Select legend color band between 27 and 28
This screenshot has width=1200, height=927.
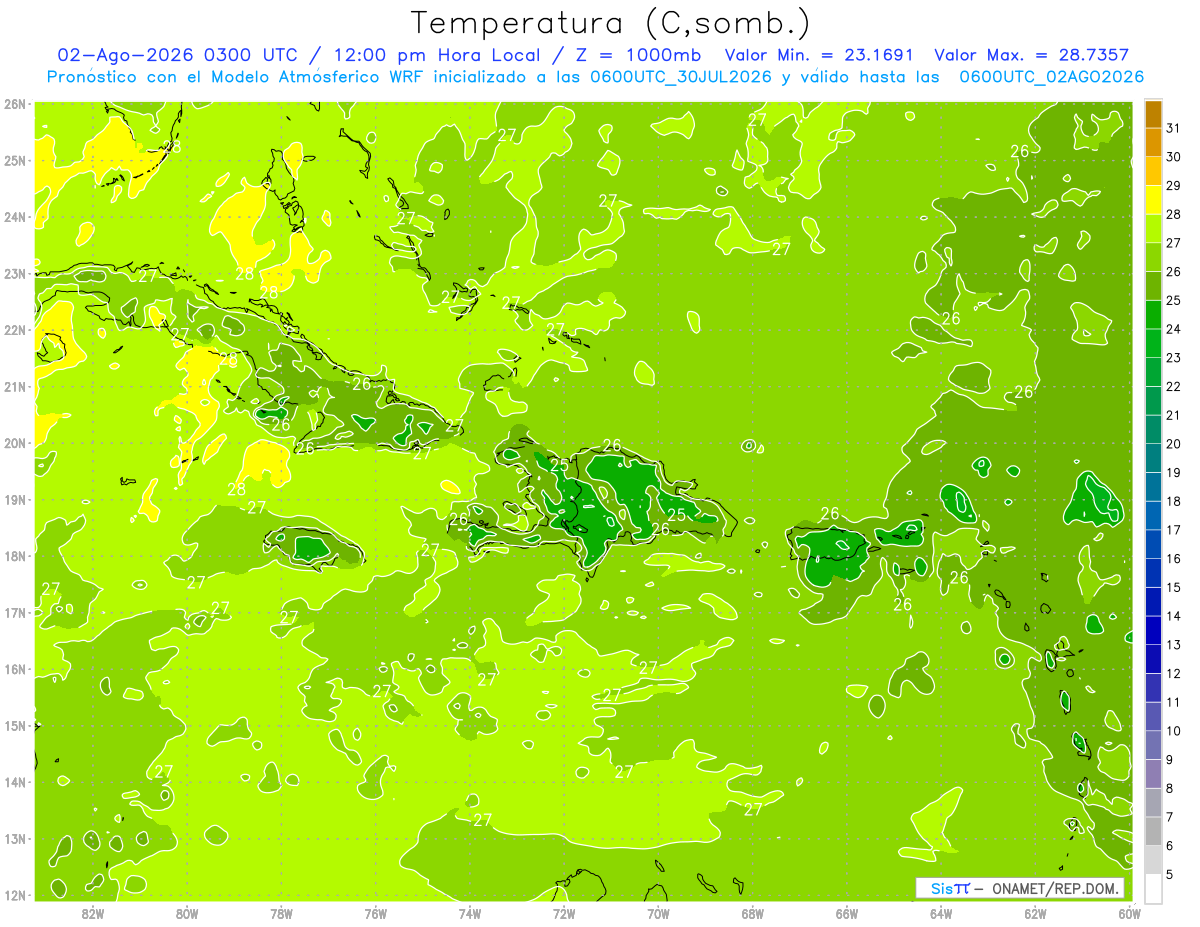[x=1153, y=230]
